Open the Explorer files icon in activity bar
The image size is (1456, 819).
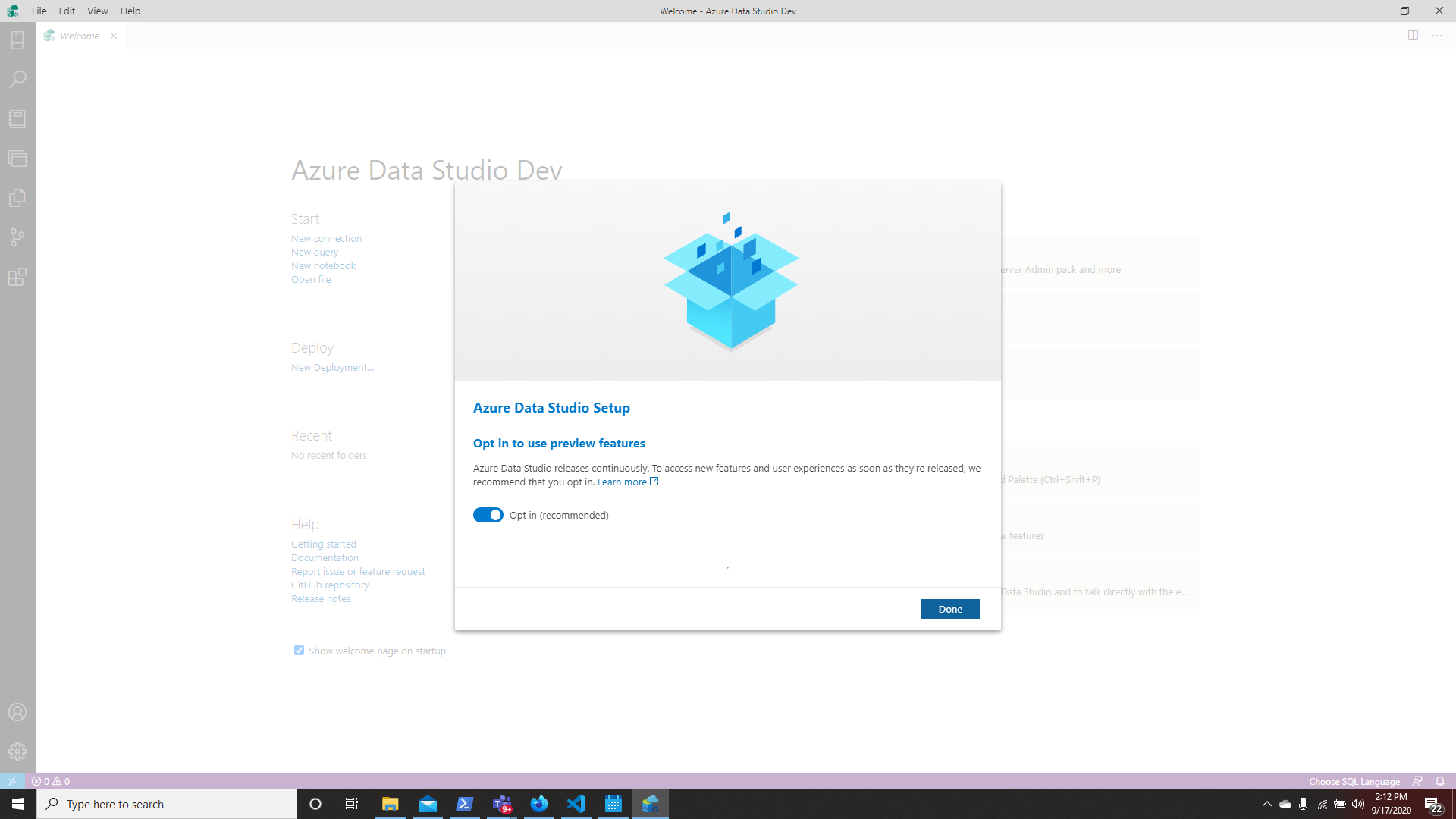coord(17,198)
